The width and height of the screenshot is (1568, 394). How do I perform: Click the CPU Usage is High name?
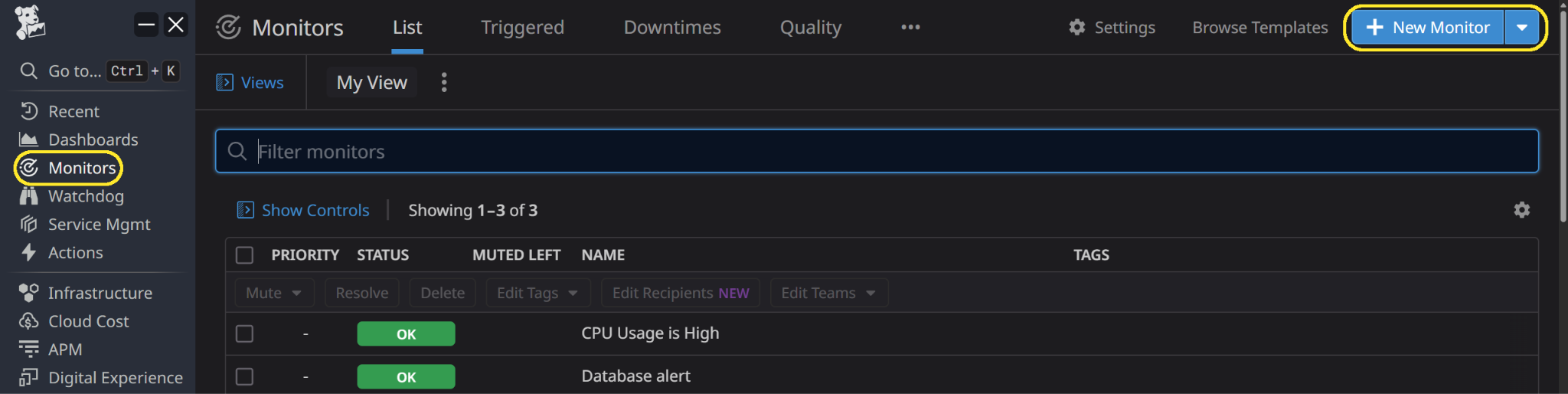[650, 333]
